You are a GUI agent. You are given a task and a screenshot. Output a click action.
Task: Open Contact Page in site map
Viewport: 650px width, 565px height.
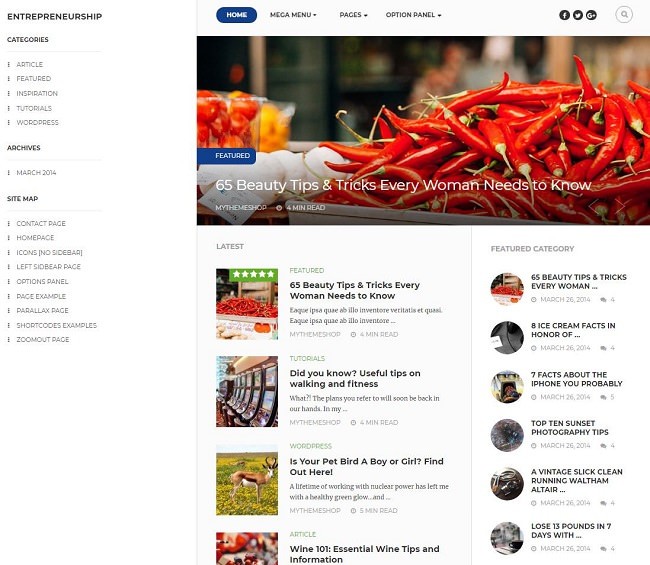[41, 223]
